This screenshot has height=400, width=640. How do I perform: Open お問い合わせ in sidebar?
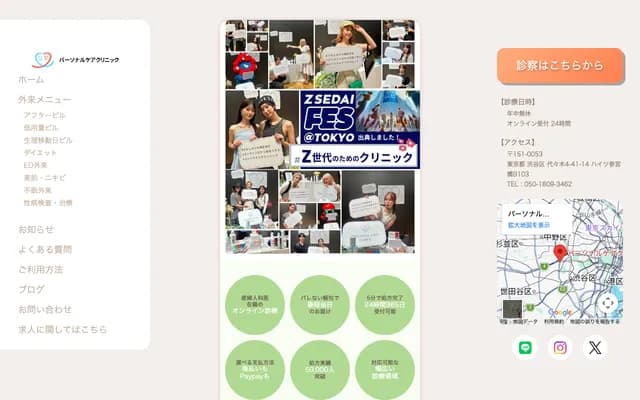click(45, 309)
